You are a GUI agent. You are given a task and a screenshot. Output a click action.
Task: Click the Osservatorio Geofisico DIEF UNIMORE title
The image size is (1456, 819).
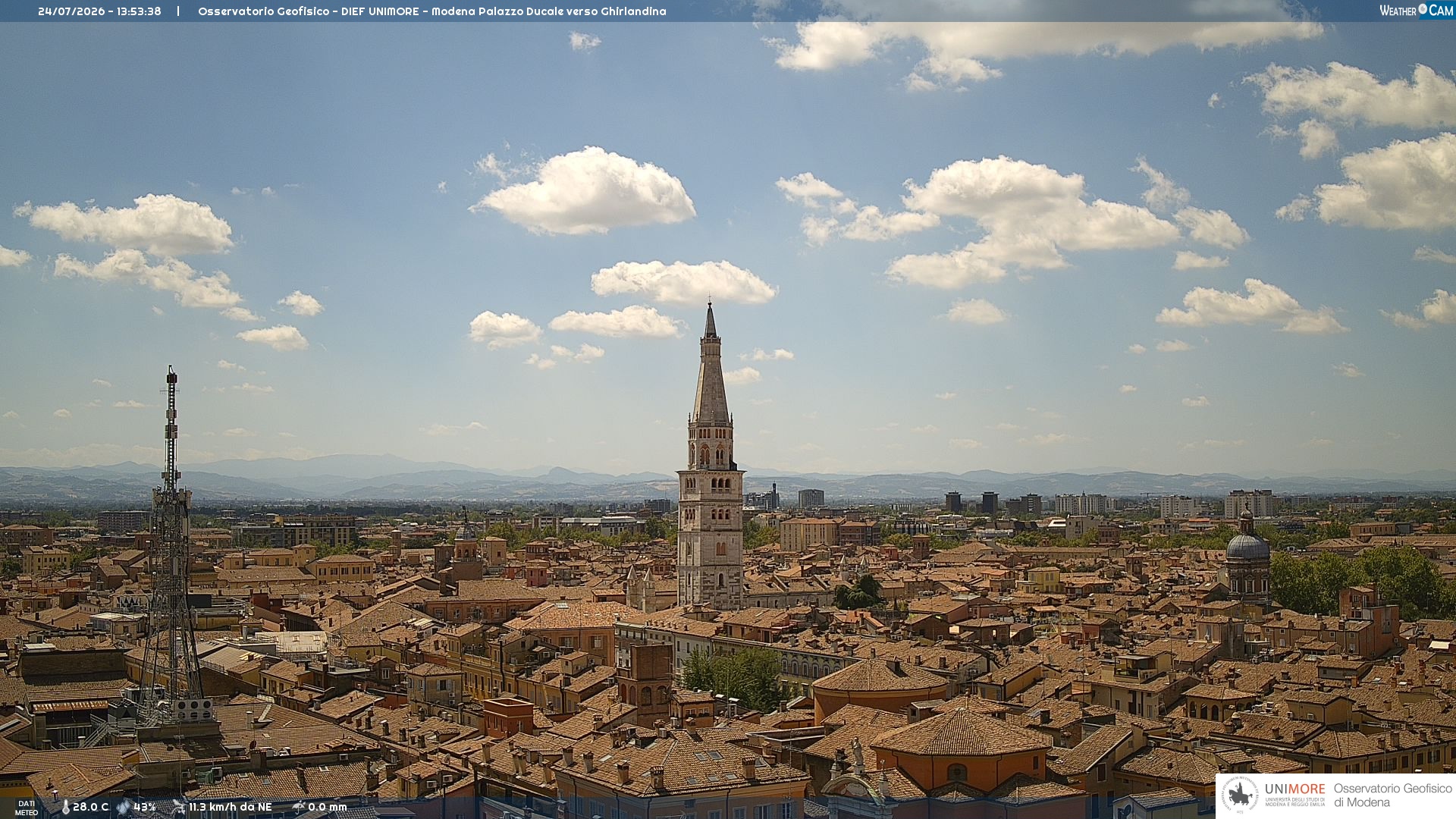(432, 11)
